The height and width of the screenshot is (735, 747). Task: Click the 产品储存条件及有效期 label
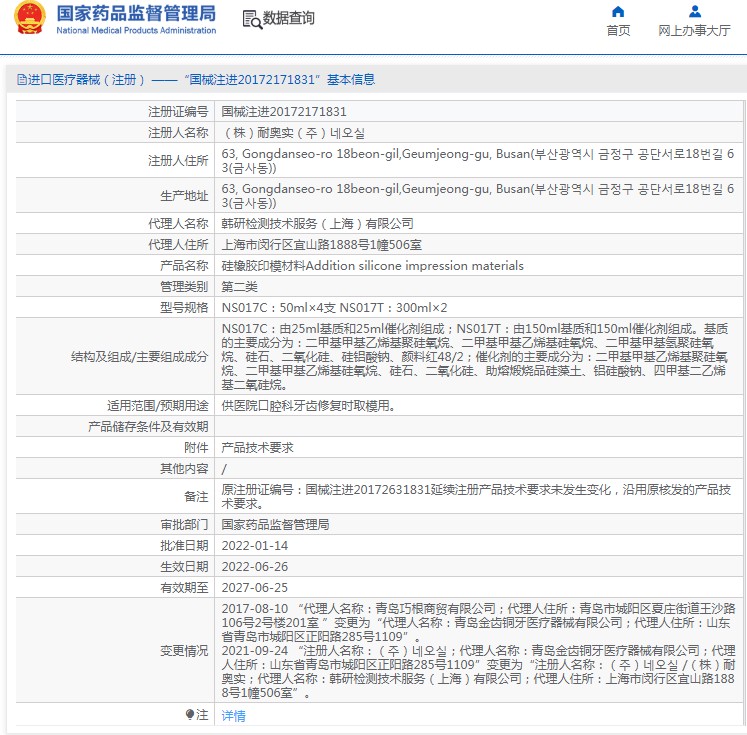[x=148, y=427]
